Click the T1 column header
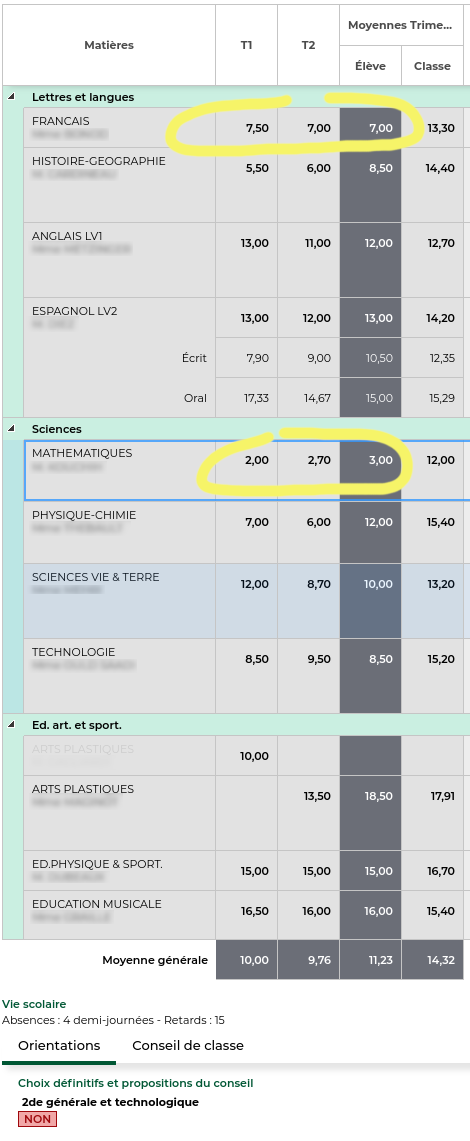 tap(247, 45)
